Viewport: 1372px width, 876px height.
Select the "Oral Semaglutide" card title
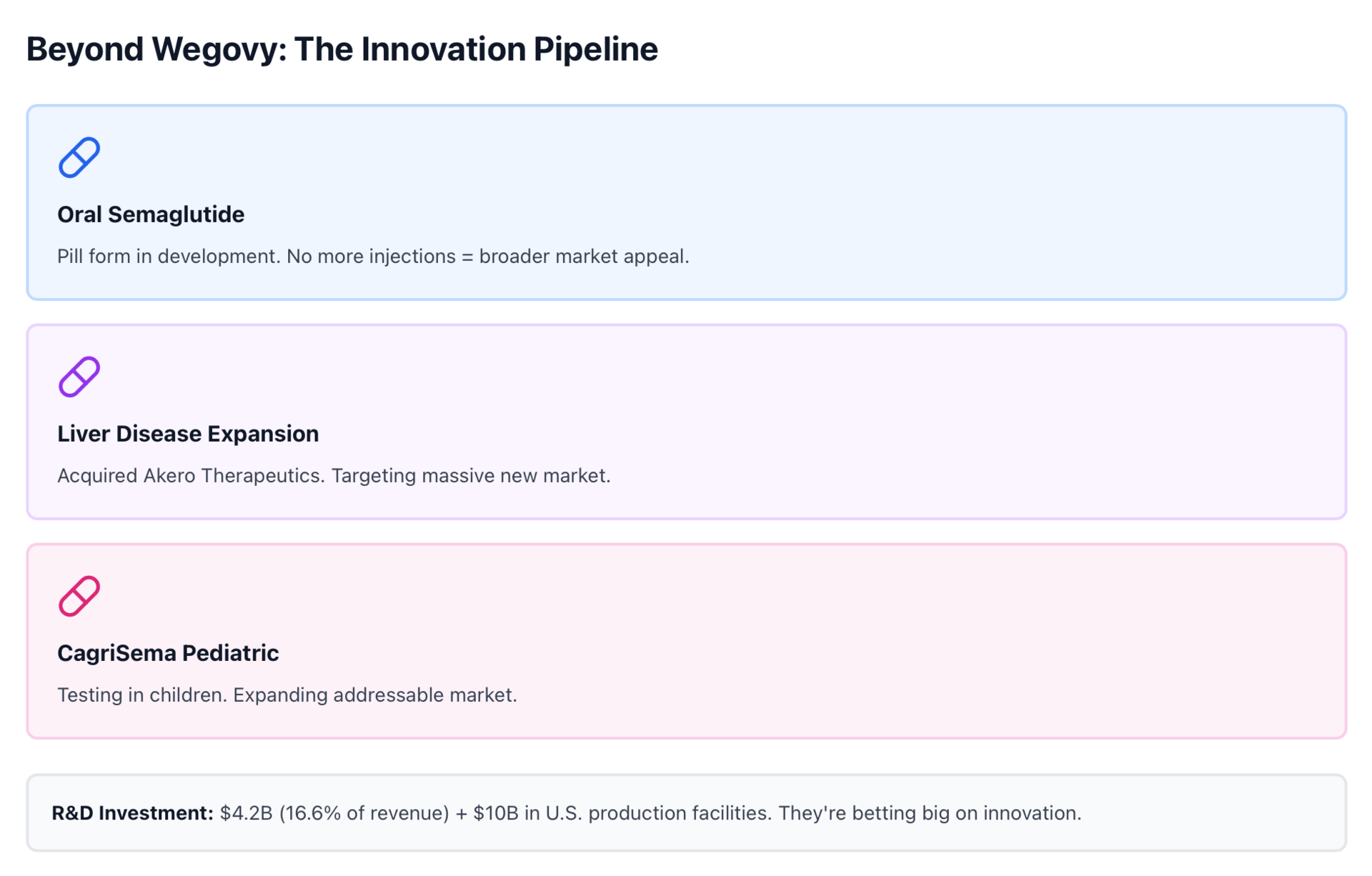pyautogui.click(x=151, y=214)
